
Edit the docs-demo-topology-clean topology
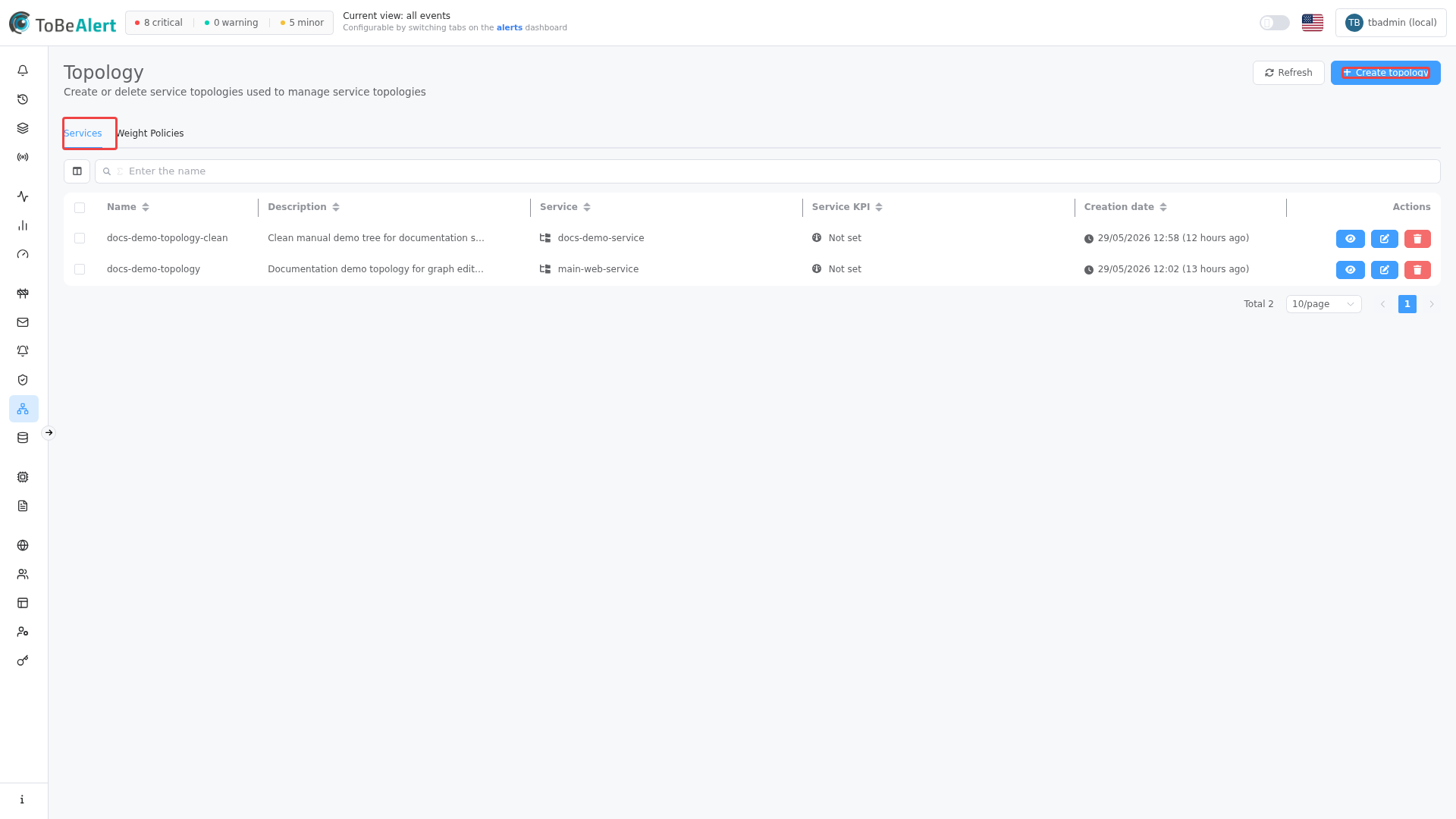pos(1385,239)
